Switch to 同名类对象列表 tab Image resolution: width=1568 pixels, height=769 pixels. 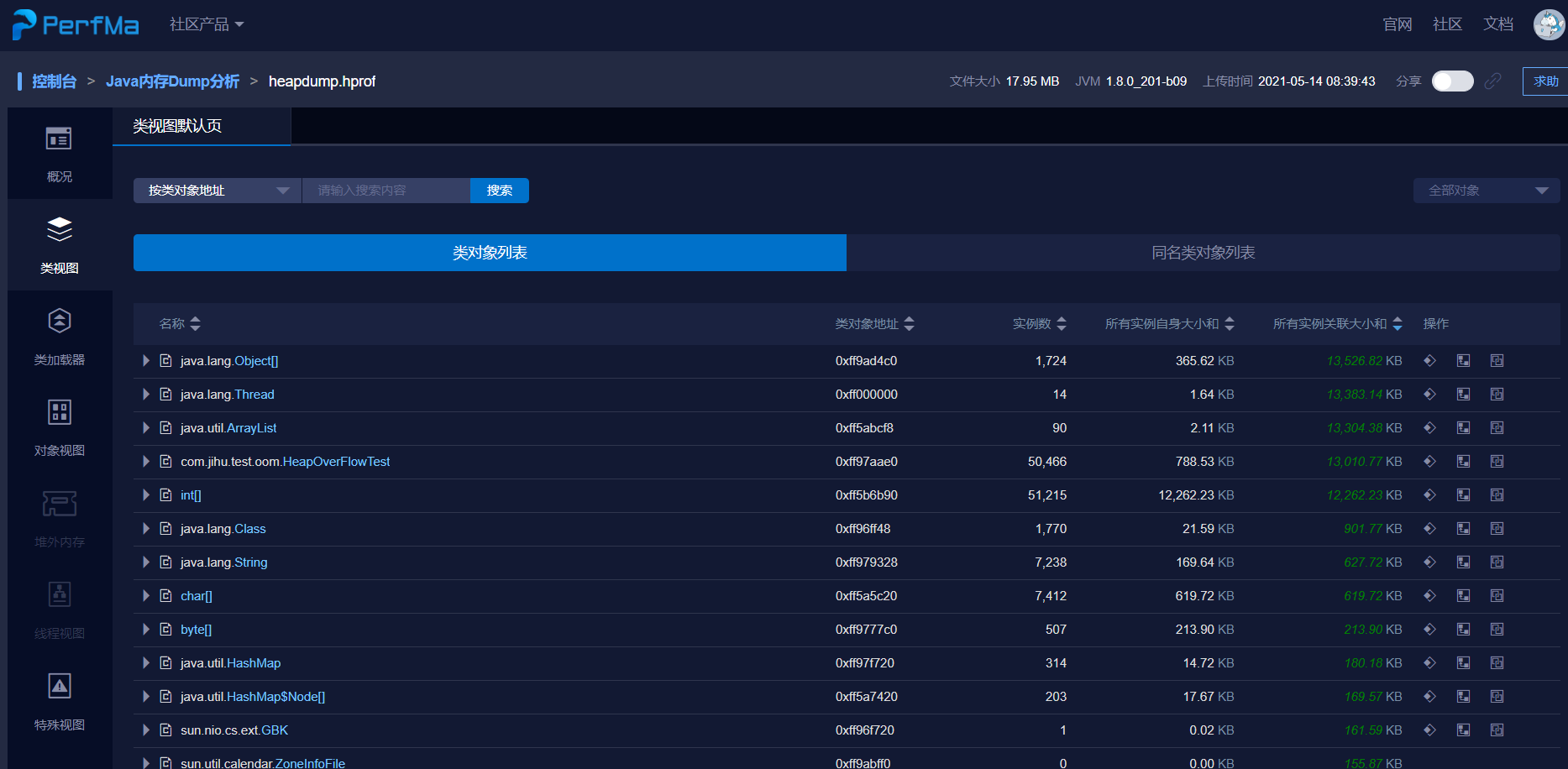(x=1203, y=253)
